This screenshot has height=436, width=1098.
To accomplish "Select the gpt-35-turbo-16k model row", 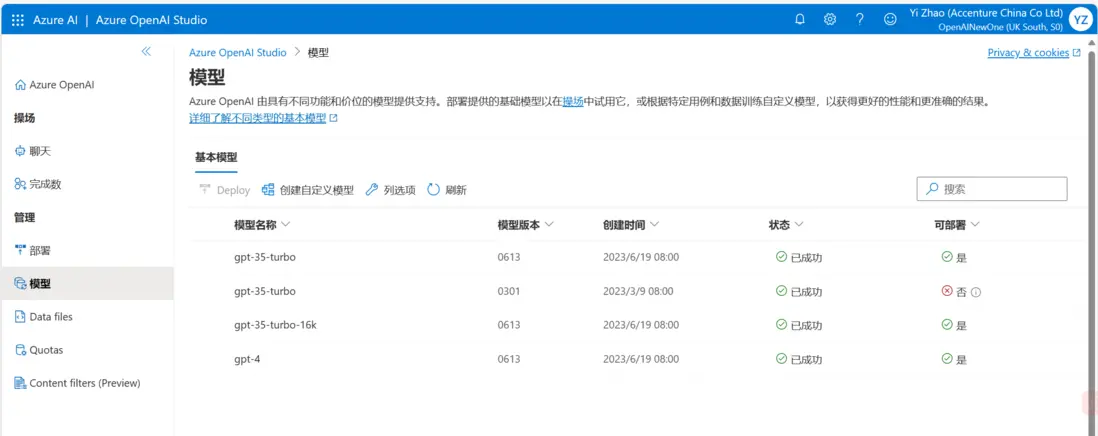I will coord(636,325).
